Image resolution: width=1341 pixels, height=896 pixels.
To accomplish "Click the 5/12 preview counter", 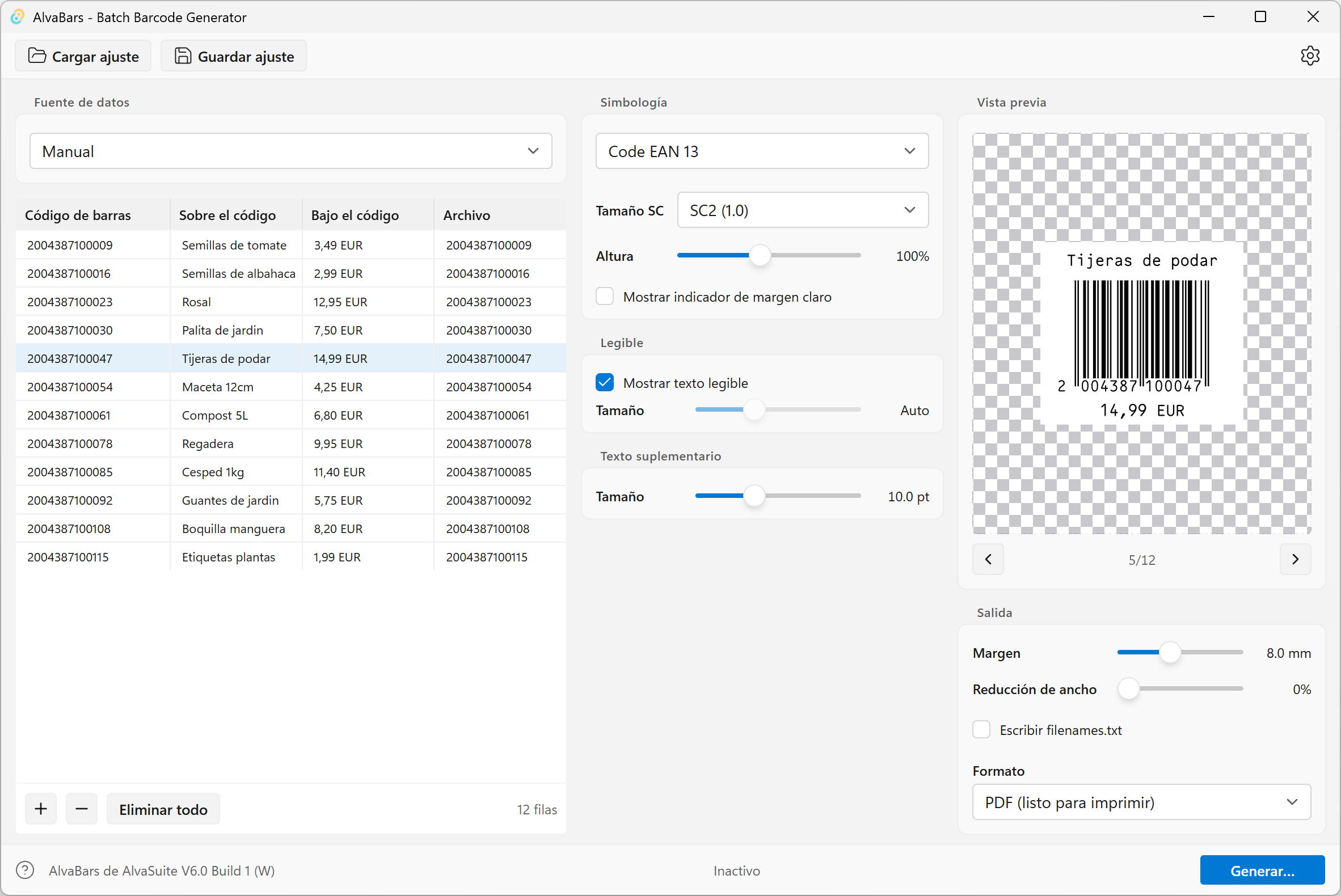I will coord(1141,560).
